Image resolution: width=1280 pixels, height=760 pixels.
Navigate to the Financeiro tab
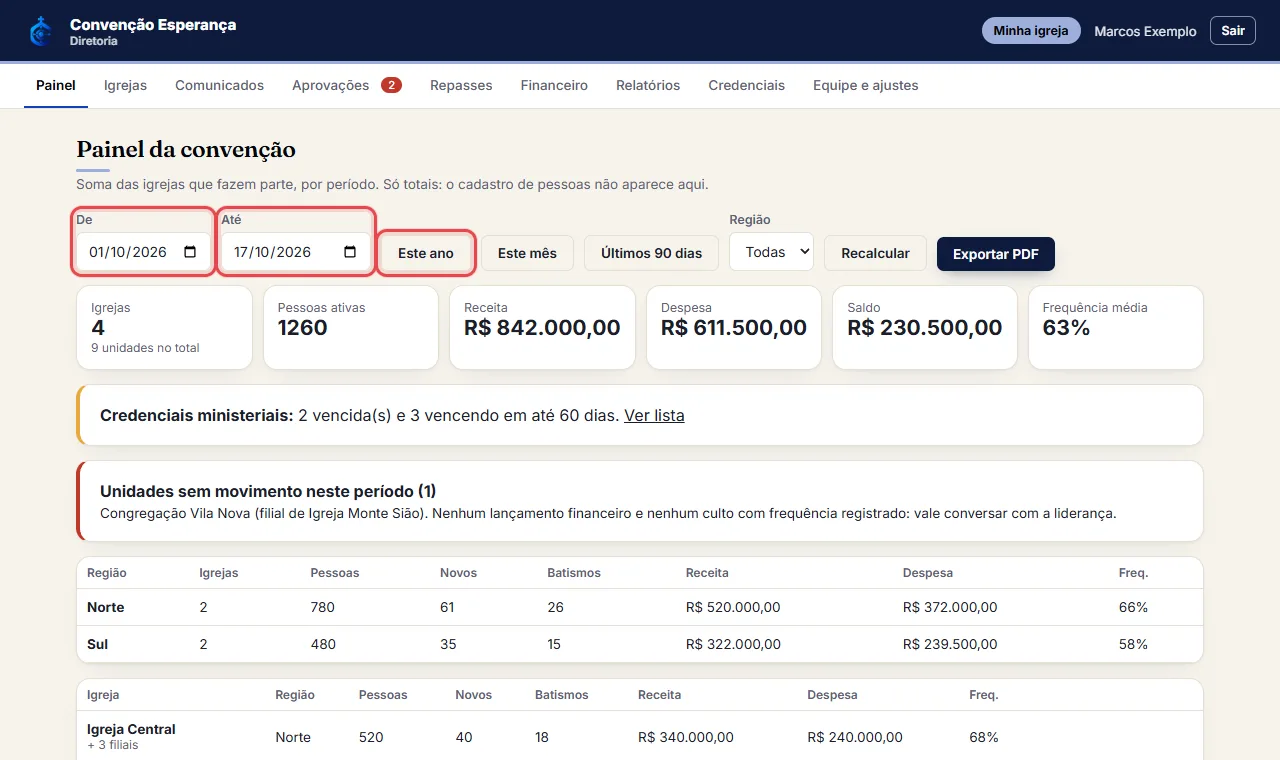[x=554, y=85]
